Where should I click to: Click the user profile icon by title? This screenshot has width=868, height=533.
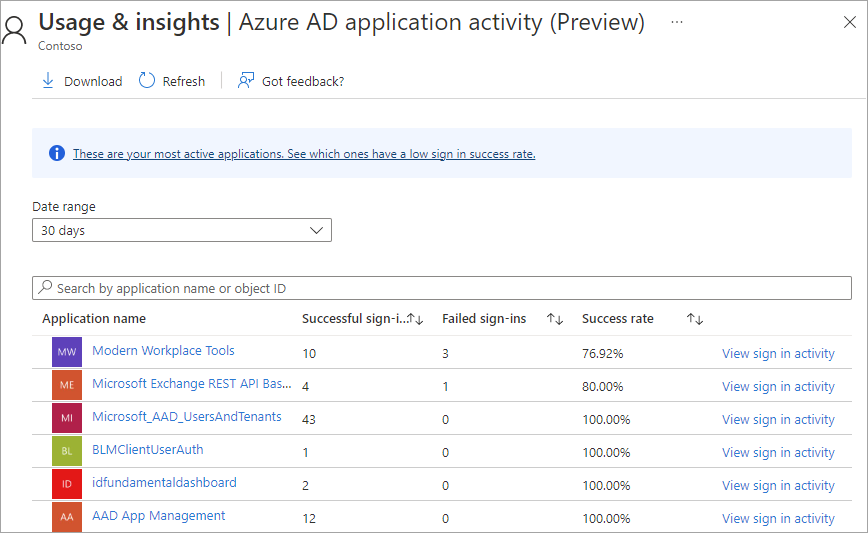click(x=14, y=30)
